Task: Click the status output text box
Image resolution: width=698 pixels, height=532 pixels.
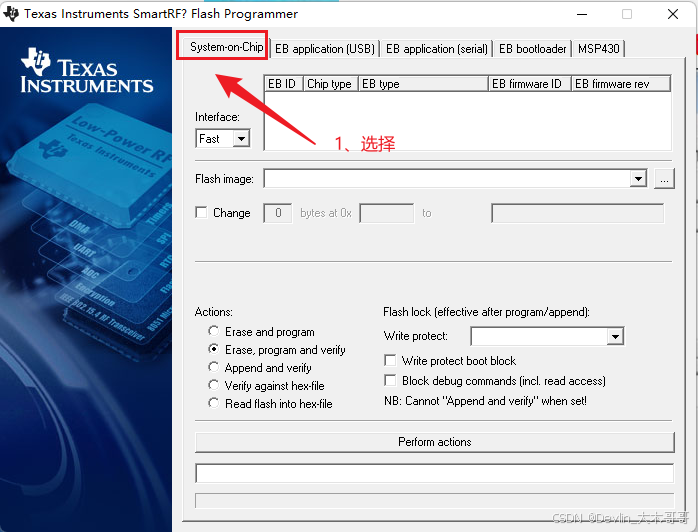Action: point(434,473)
